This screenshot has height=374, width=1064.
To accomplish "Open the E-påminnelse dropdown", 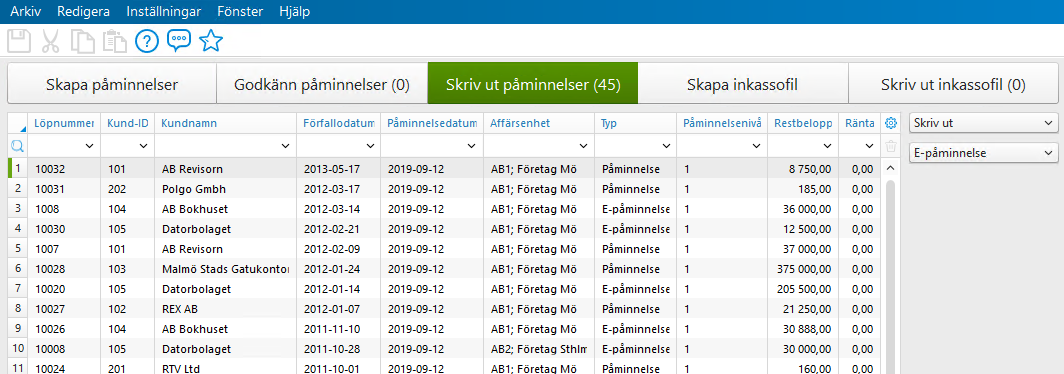I will pos(983,153).
